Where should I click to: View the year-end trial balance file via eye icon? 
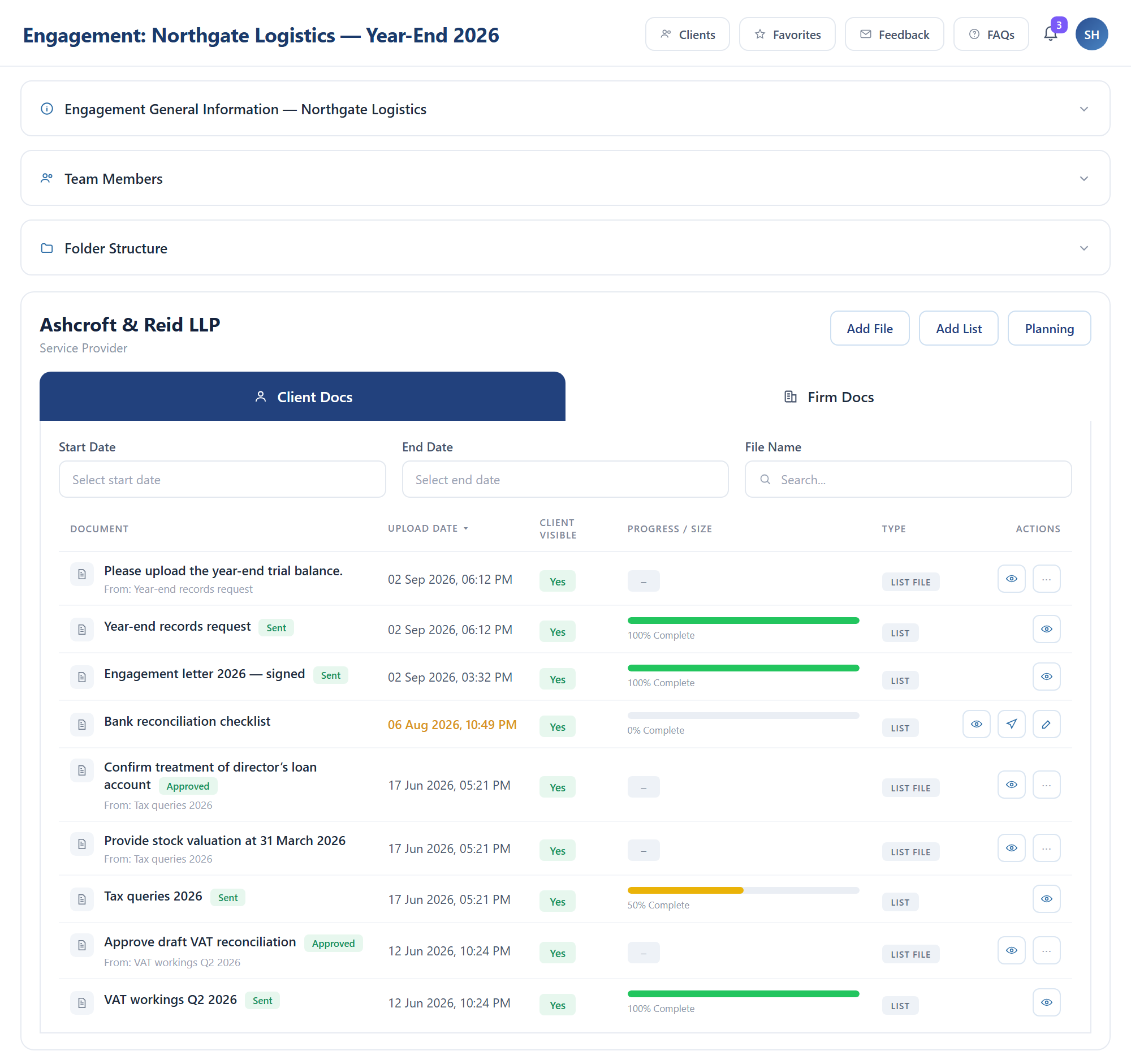[1011, 579]
